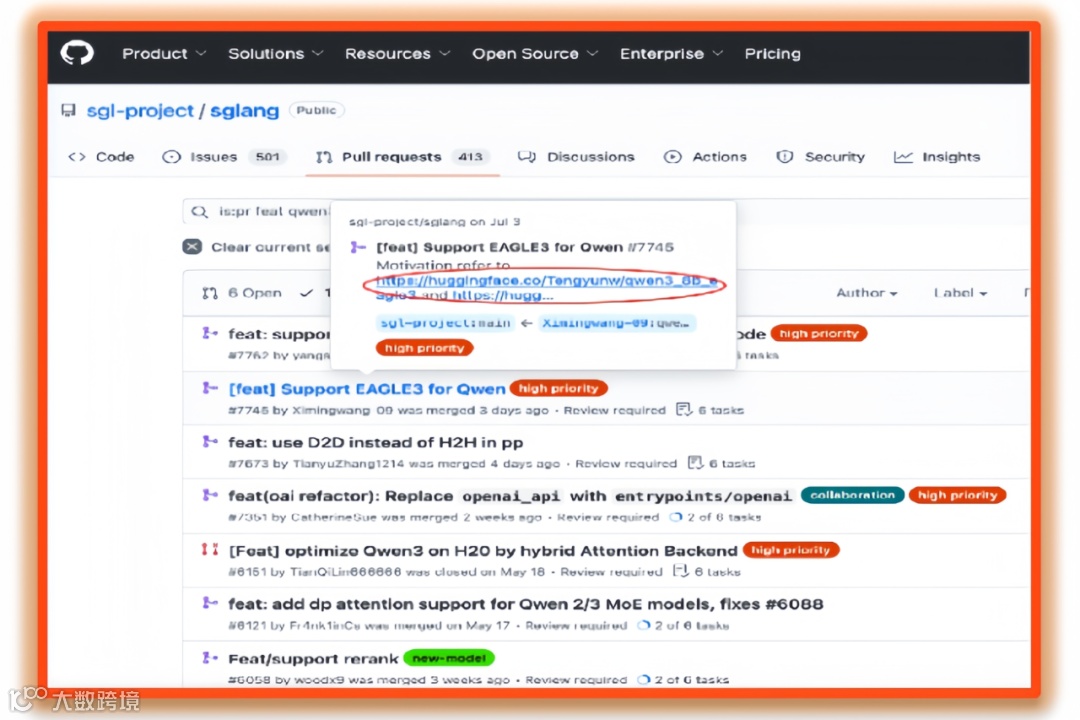Click merged icon of dp attention row
The height and width of the screenshot is (720, 1080).
click(x=210, y=604)
